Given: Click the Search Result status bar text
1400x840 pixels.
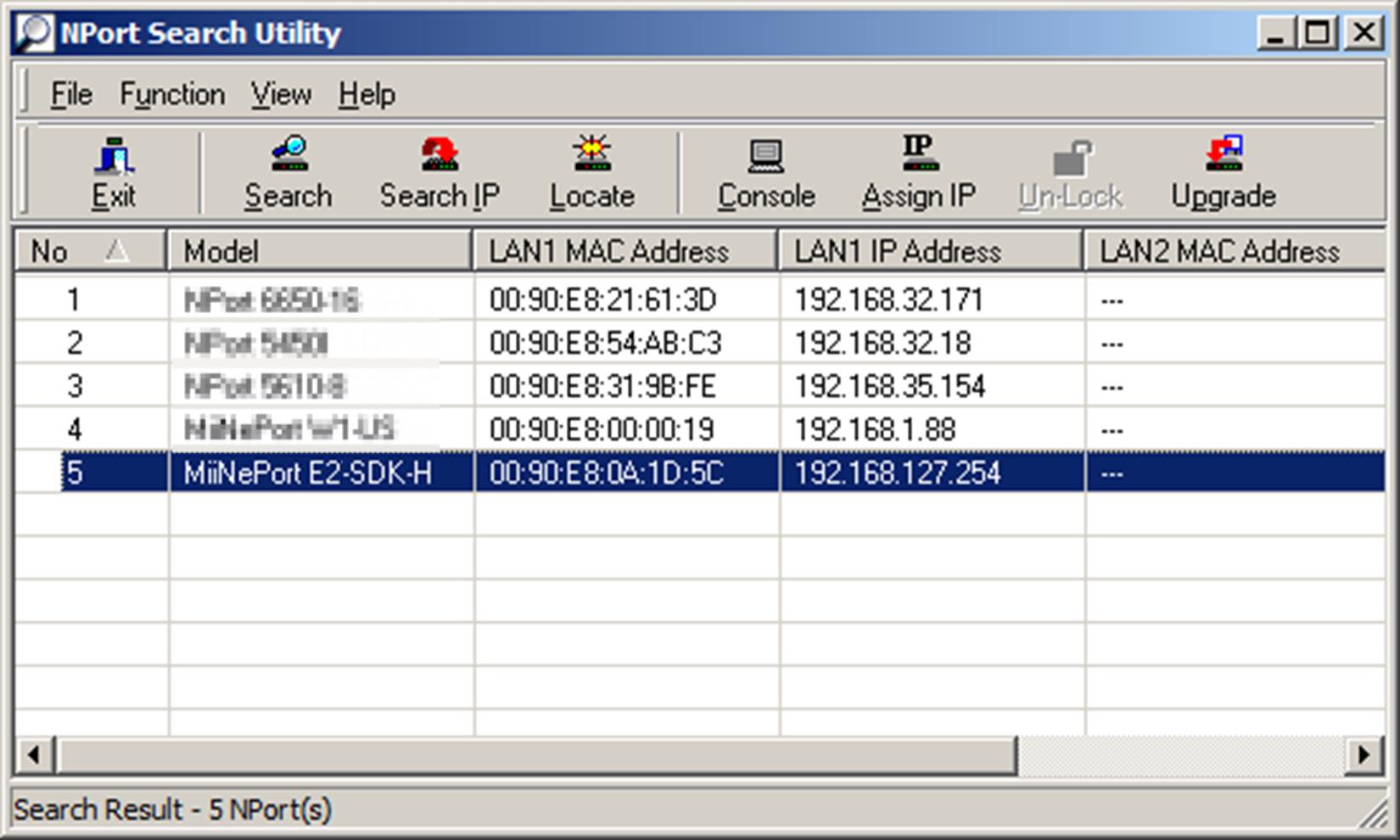Looking at the screenshot, I should [x=173, y=810].
